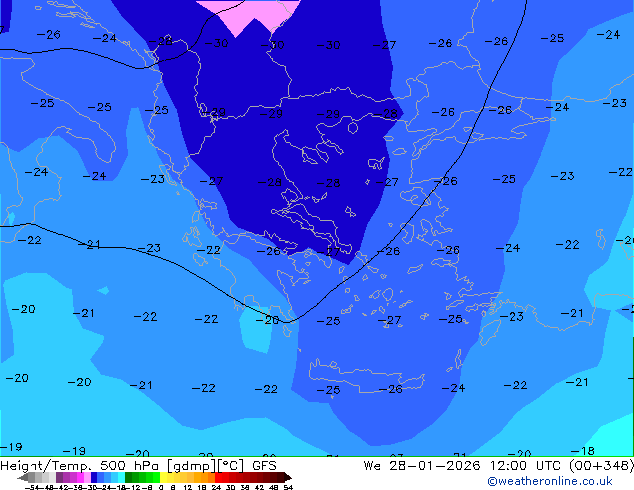Image resolution: width=634 pixels, height=490 pixels.
Task: Open the weatheronline.co.uk link
Action: click(550, 481)
